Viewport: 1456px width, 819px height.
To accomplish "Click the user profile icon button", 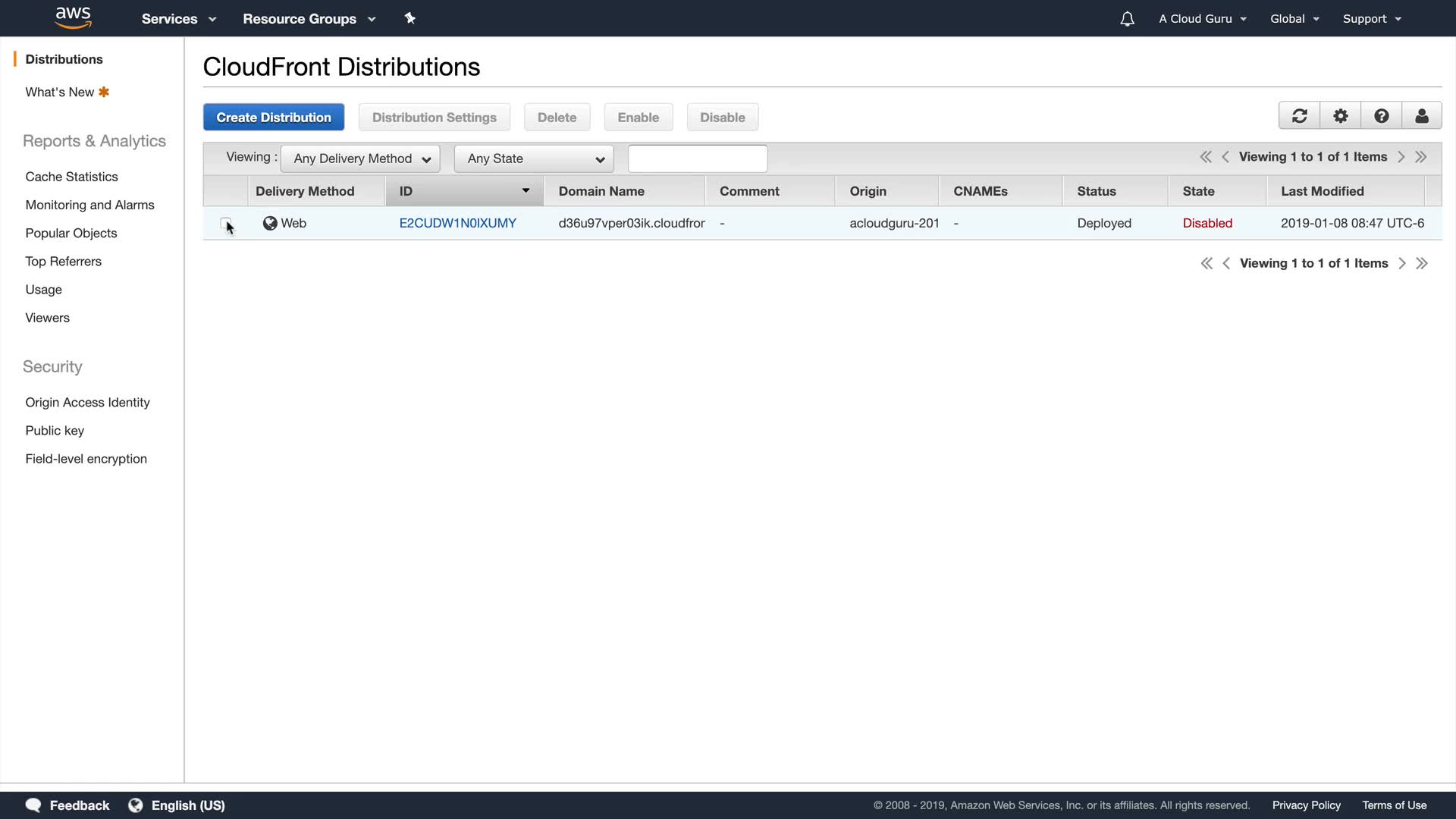I will [1421, 116].
